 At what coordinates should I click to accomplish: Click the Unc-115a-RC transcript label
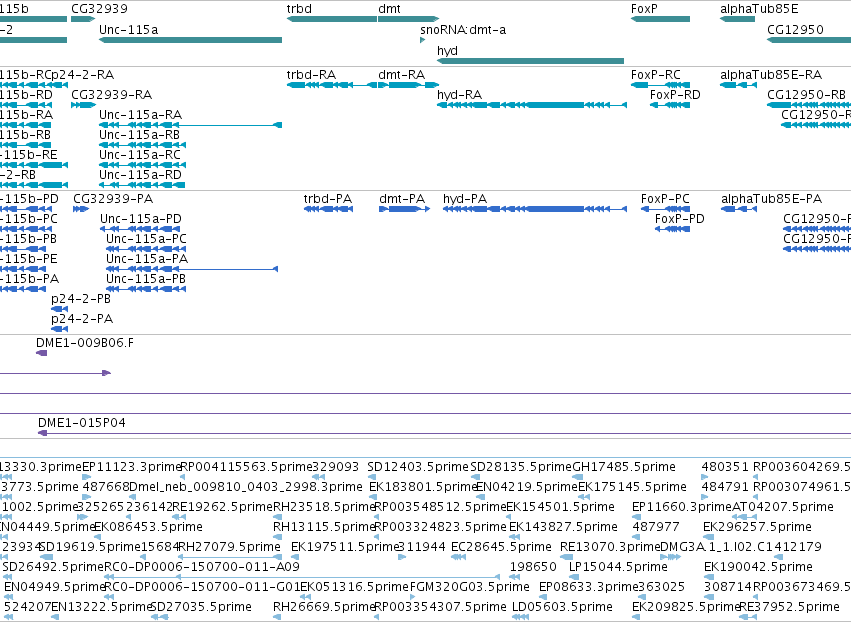coord(139,155)
